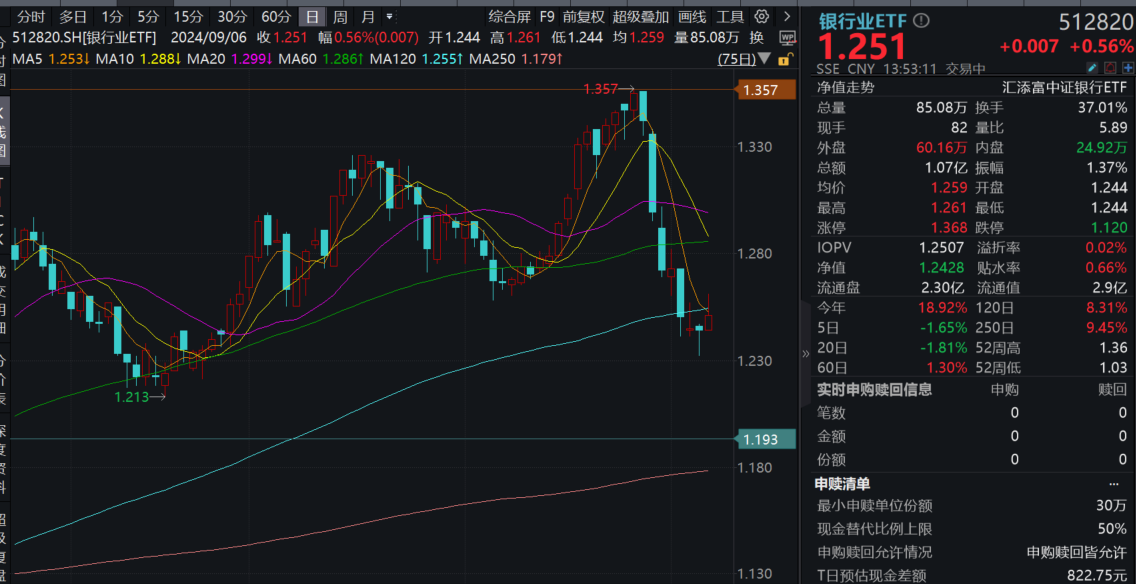This screenshot has height=584, width=1136.
Task: Click the 赎回 column header
Action: 1113,390
